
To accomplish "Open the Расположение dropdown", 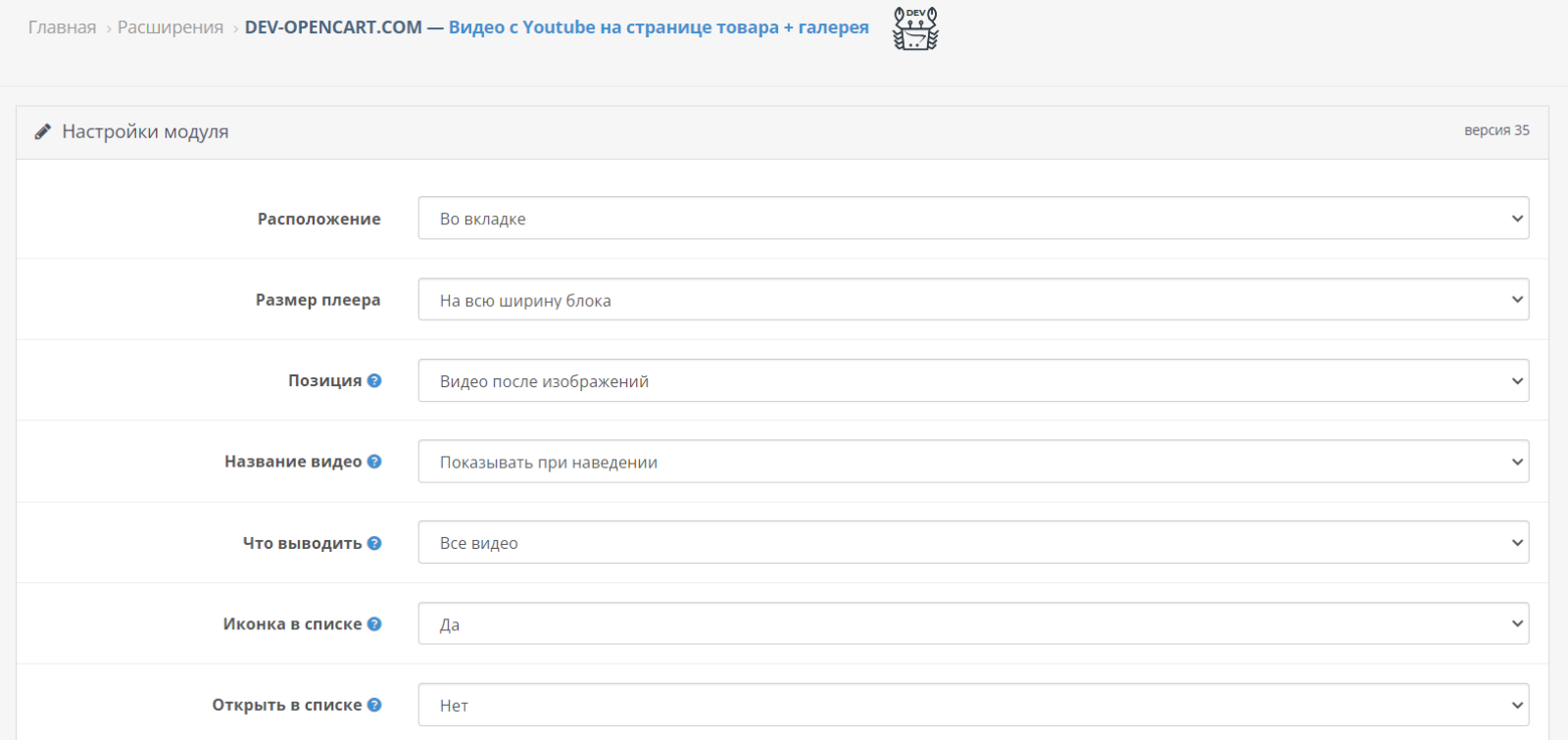I will point(973,219).
